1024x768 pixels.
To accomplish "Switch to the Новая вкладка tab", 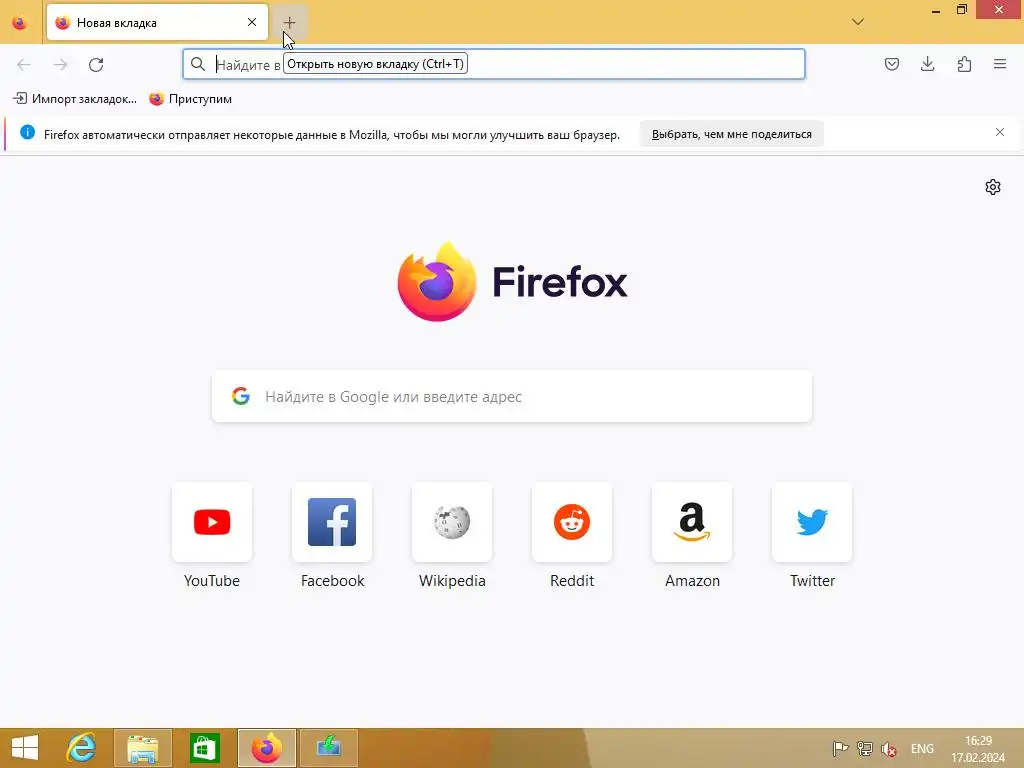I will tap(157, 23).
